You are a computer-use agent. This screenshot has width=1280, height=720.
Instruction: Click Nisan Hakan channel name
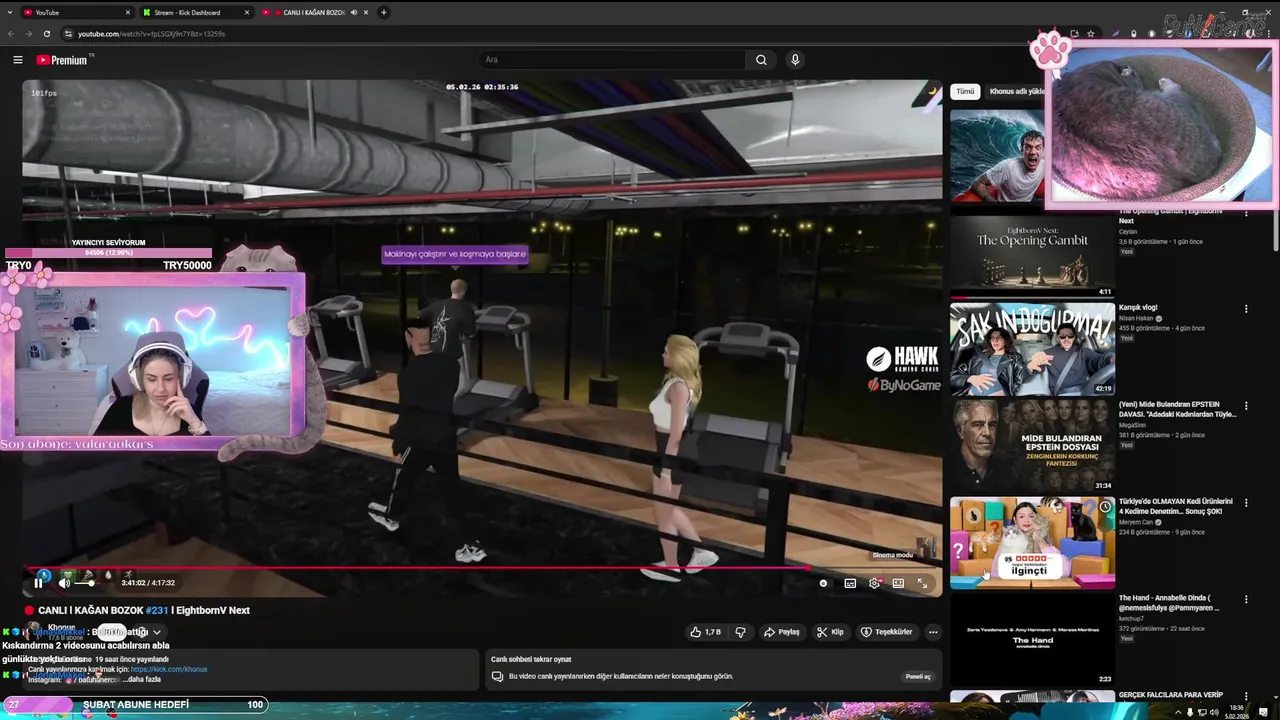click(x=1136, y=319)
